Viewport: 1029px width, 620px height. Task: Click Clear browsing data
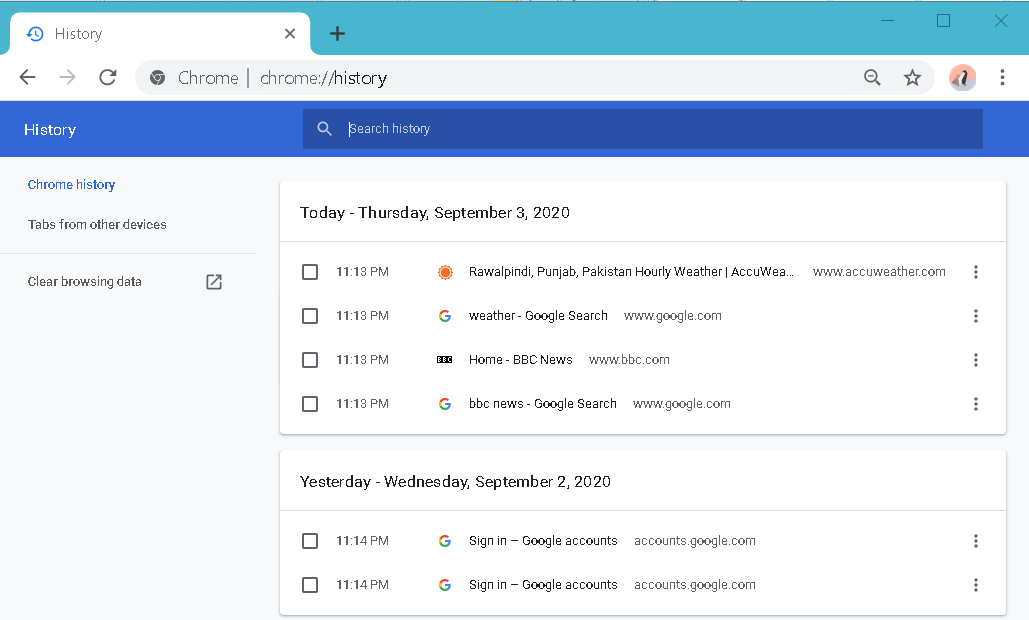point(85,282)
